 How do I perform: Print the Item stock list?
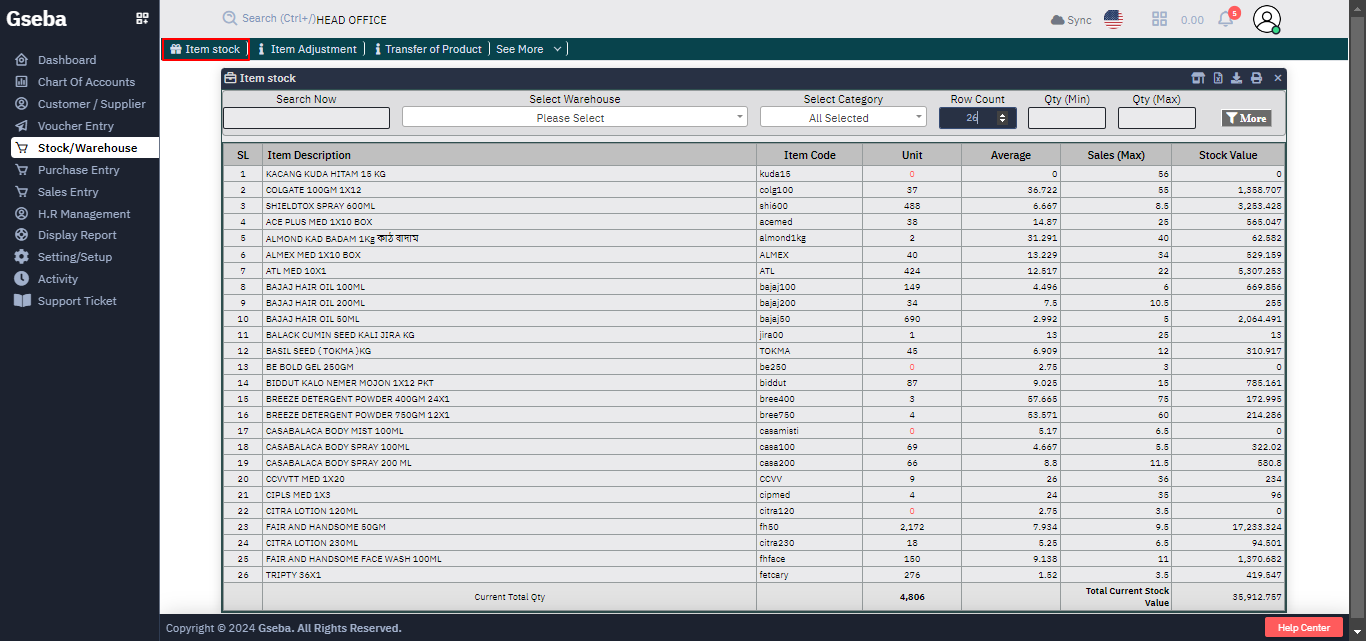pos(1256,78)
